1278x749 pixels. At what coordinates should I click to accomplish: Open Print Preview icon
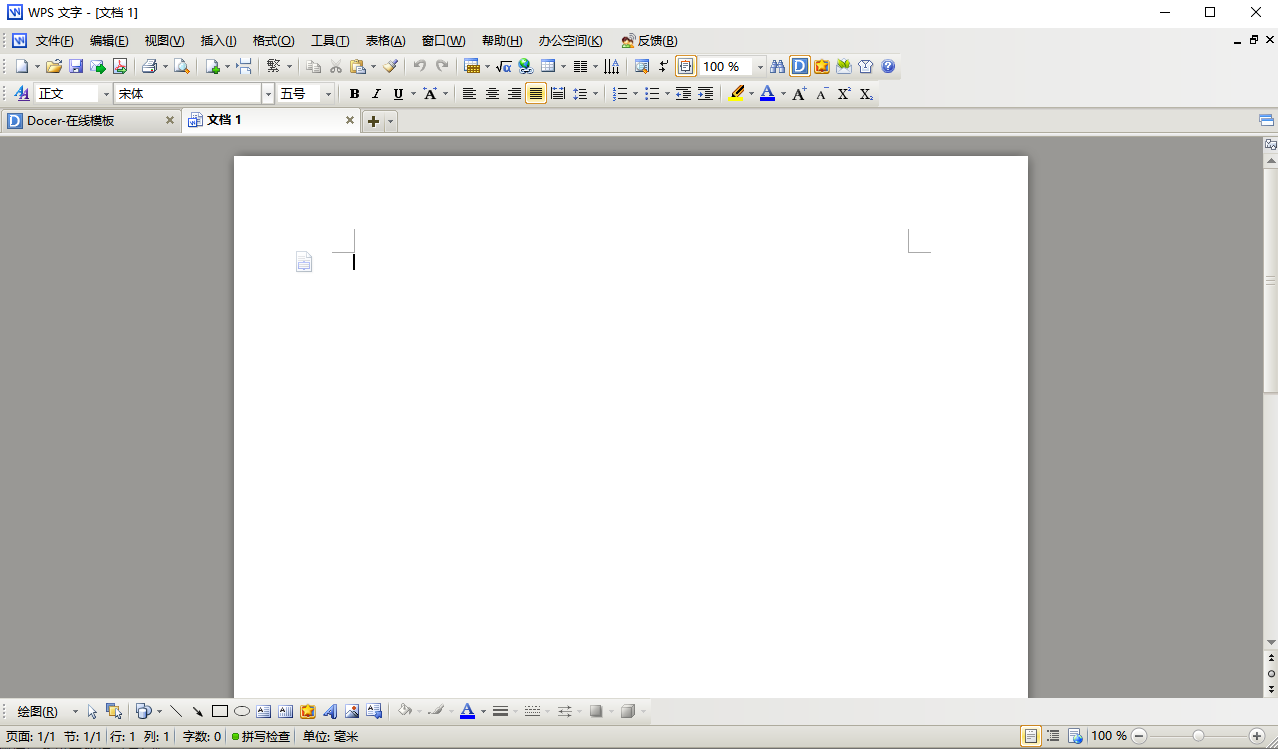(182, 67)
